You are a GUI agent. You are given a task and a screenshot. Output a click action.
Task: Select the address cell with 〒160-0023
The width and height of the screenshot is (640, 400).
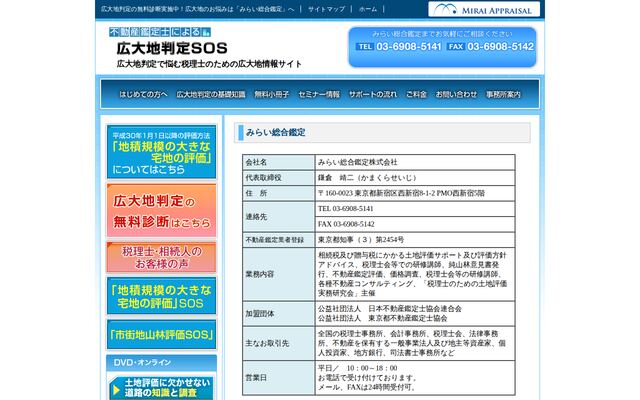[415, 193]
